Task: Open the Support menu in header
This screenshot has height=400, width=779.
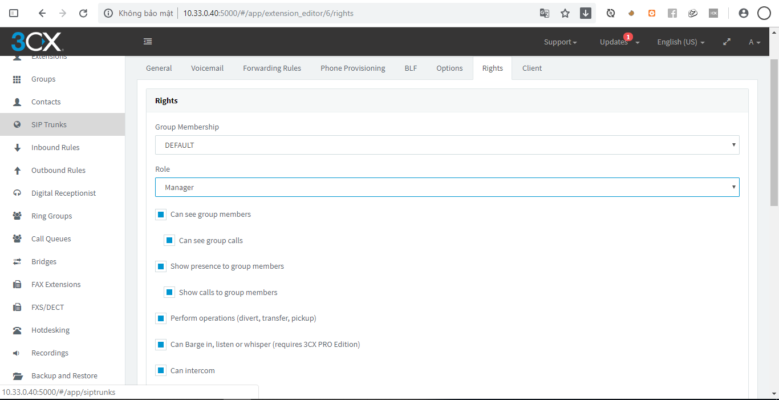Action: click(560, 42)
